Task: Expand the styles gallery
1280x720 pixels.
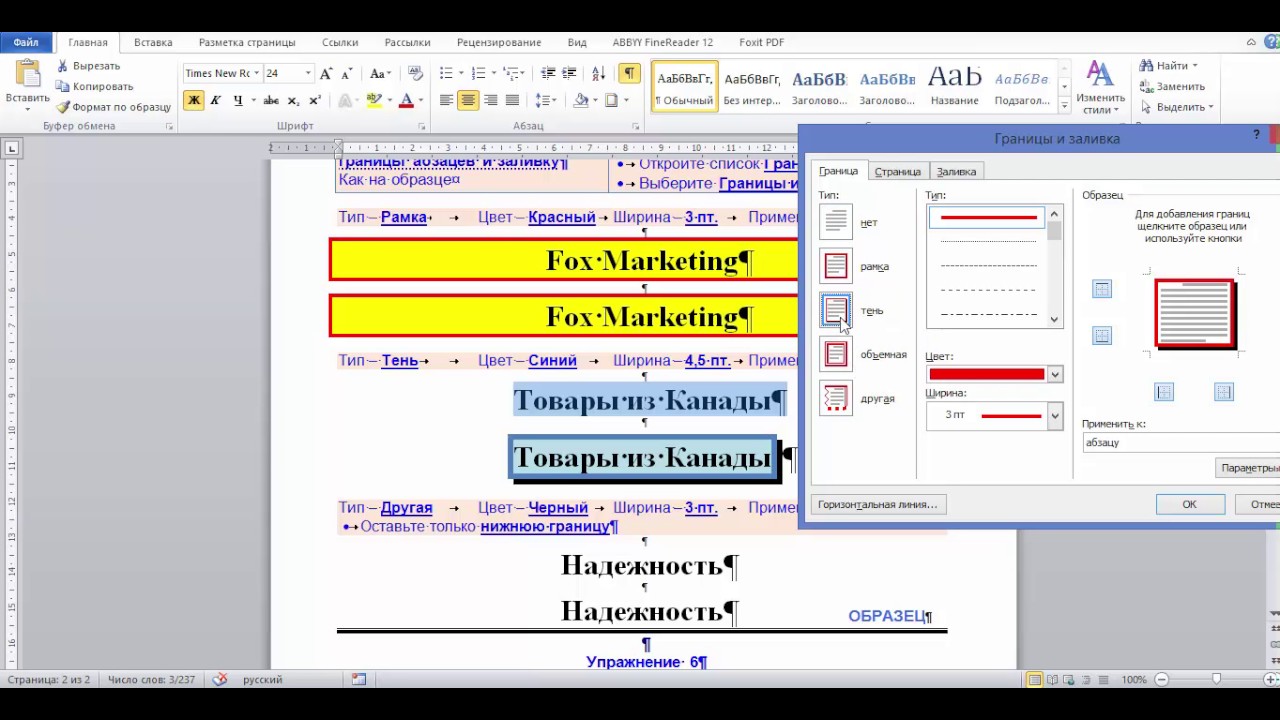Action: (1064, 106)
